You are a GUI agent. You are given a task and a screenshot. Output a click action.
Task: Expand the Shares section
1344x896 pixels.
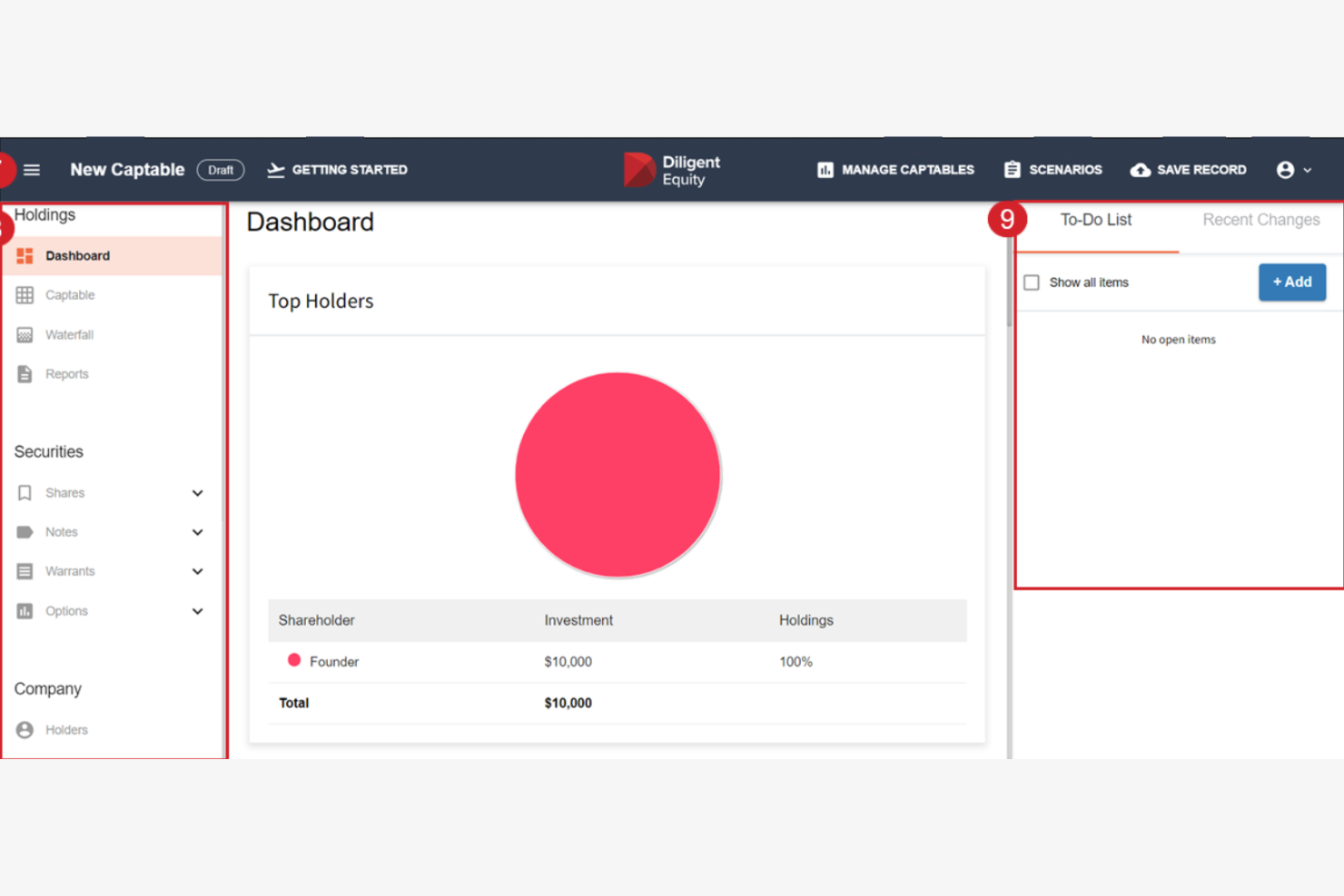coord(197,492)
